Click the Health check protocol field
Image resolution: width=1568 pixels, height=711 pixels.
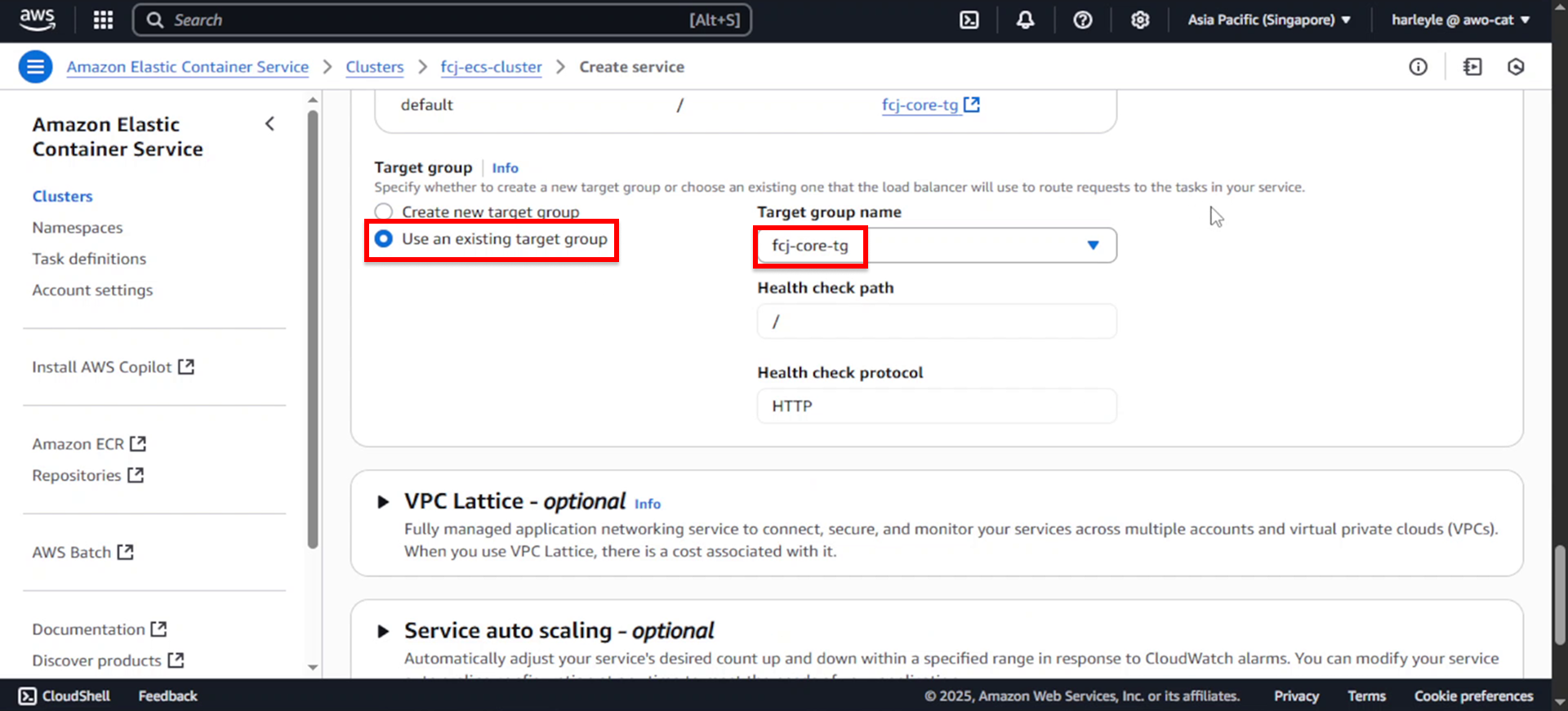[x=937, y=406]
